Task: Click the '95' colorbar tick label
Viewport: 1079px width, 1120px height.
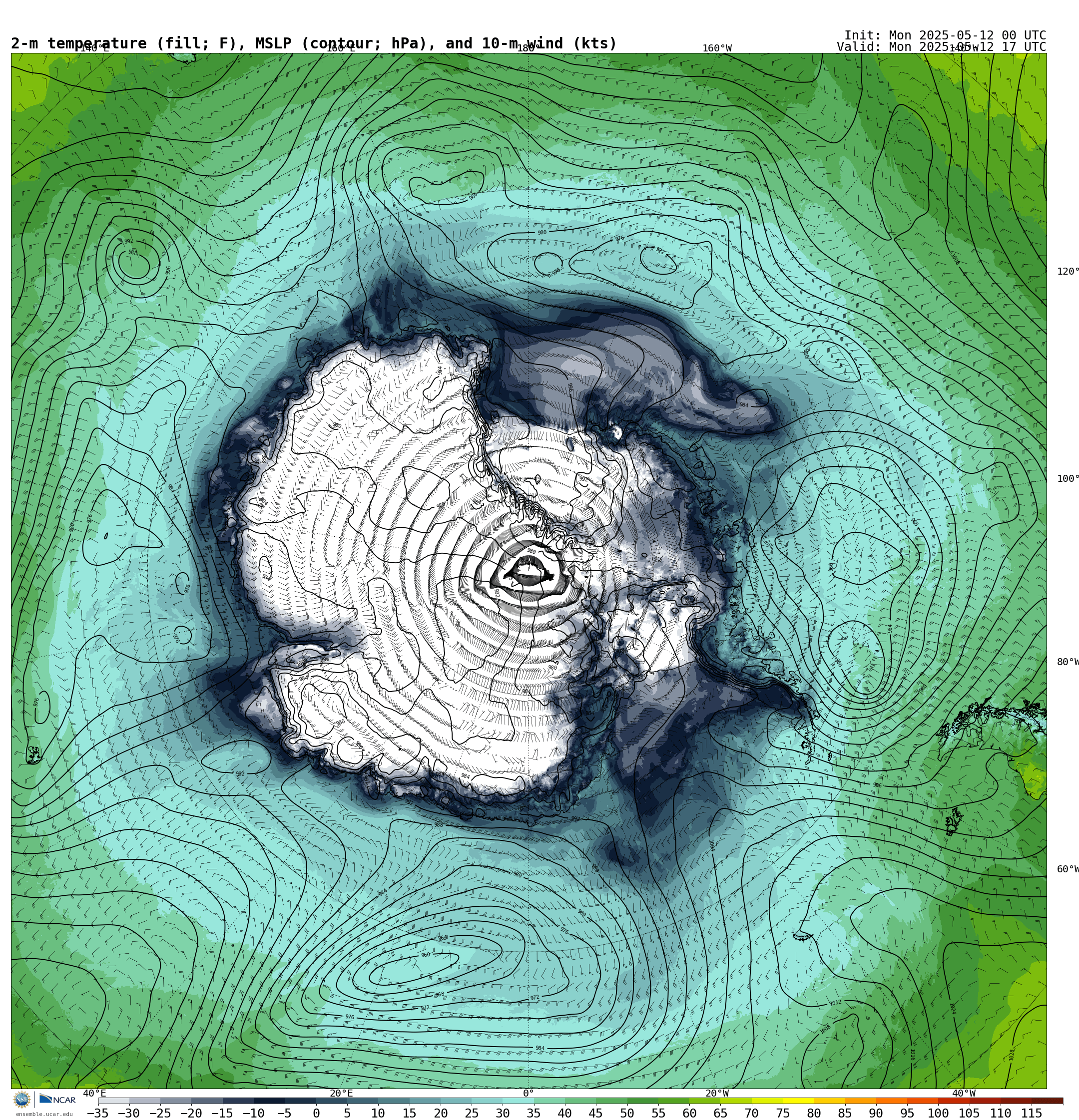Action: [908, 1113]
